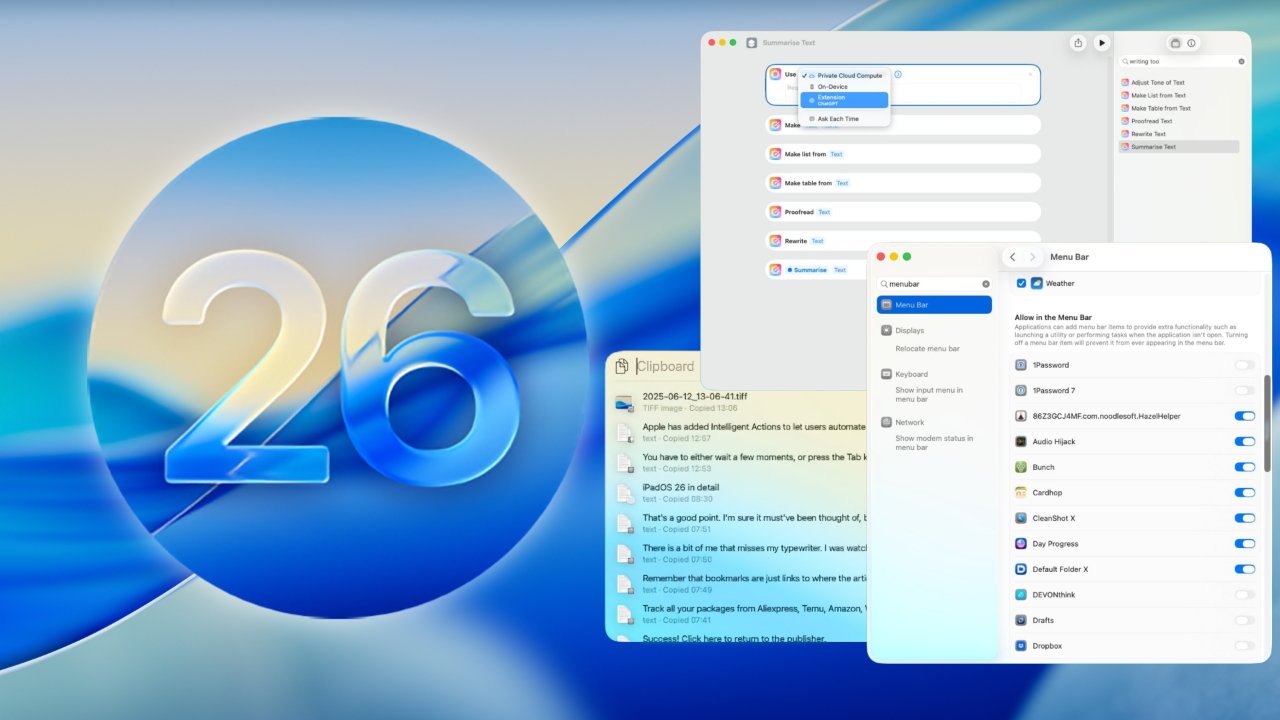Viewport: 1280px width, 720px height.
Task: Clear the menubar search field
Action: click(x=984, y=283)
